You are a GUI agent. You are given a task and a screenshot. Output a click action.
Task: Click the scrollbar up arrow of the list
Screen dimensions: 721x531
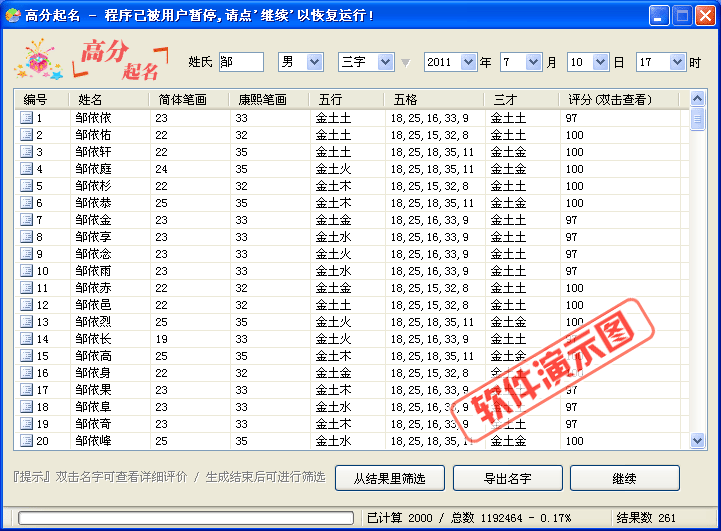[x=697, y=98]
